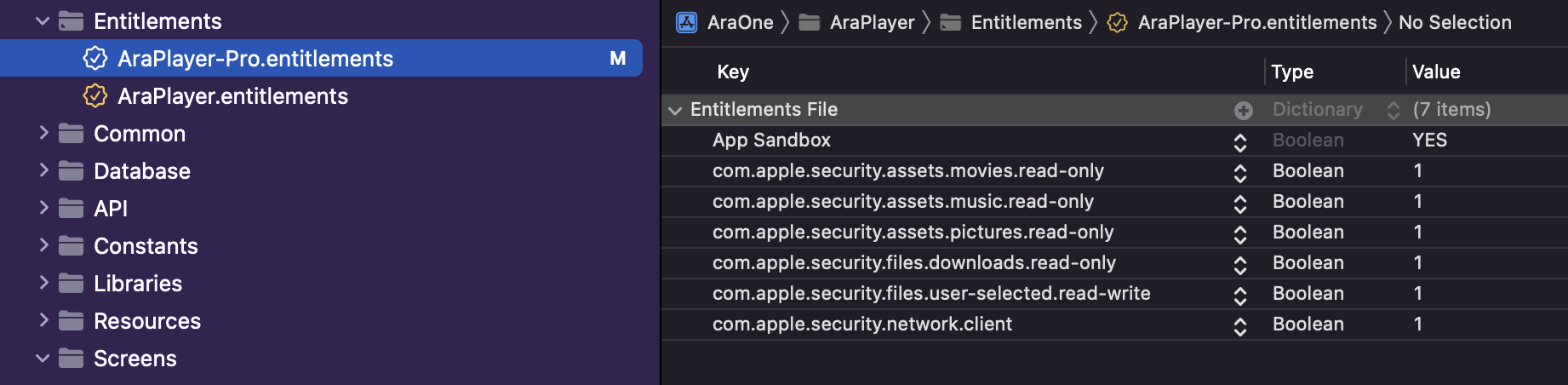This screenshot has width=1568, height=385.
Task: Click No Selection in the breadcrumb bar
Action: [1455, 23]
